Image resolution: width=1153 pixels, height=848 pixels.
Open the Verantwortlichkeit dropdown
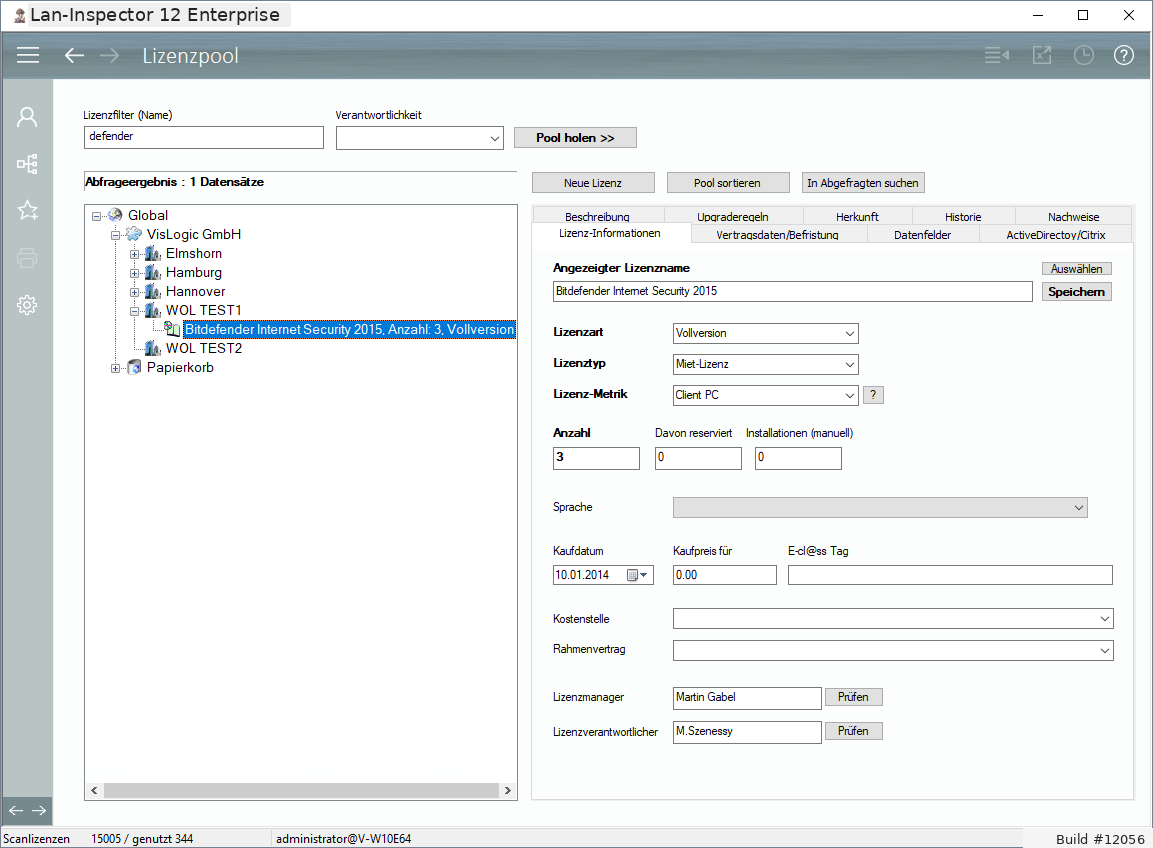[495, 138]
